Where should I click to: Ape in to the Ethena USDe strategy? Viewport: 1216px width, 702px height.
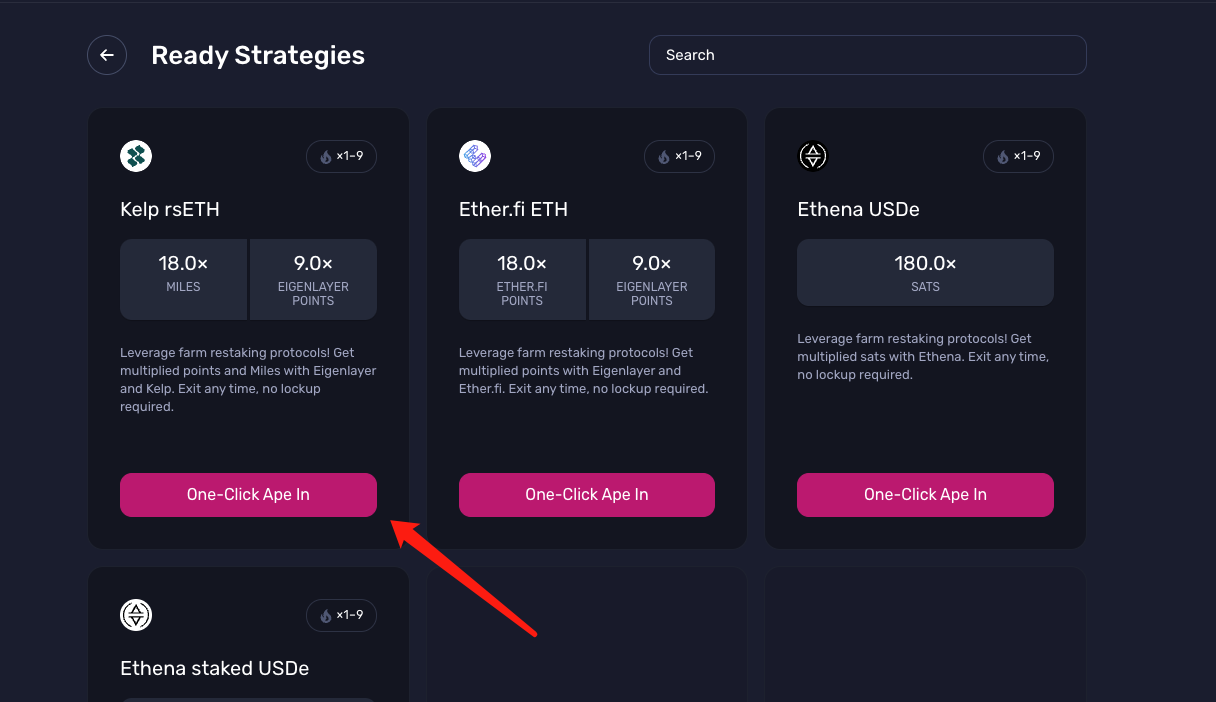point(925,495)
